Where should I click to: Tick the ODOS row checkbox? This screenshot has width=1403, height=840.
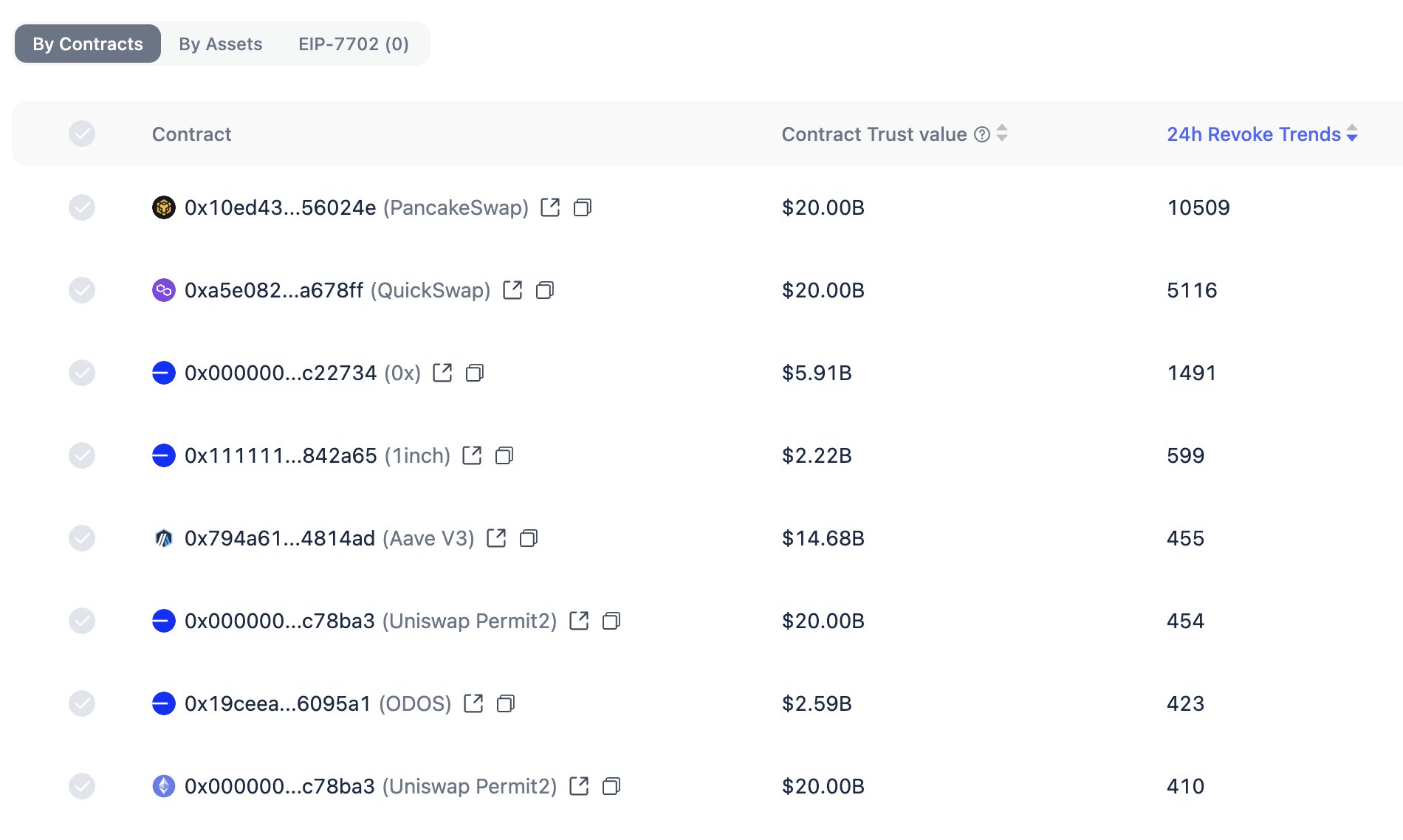82,703
